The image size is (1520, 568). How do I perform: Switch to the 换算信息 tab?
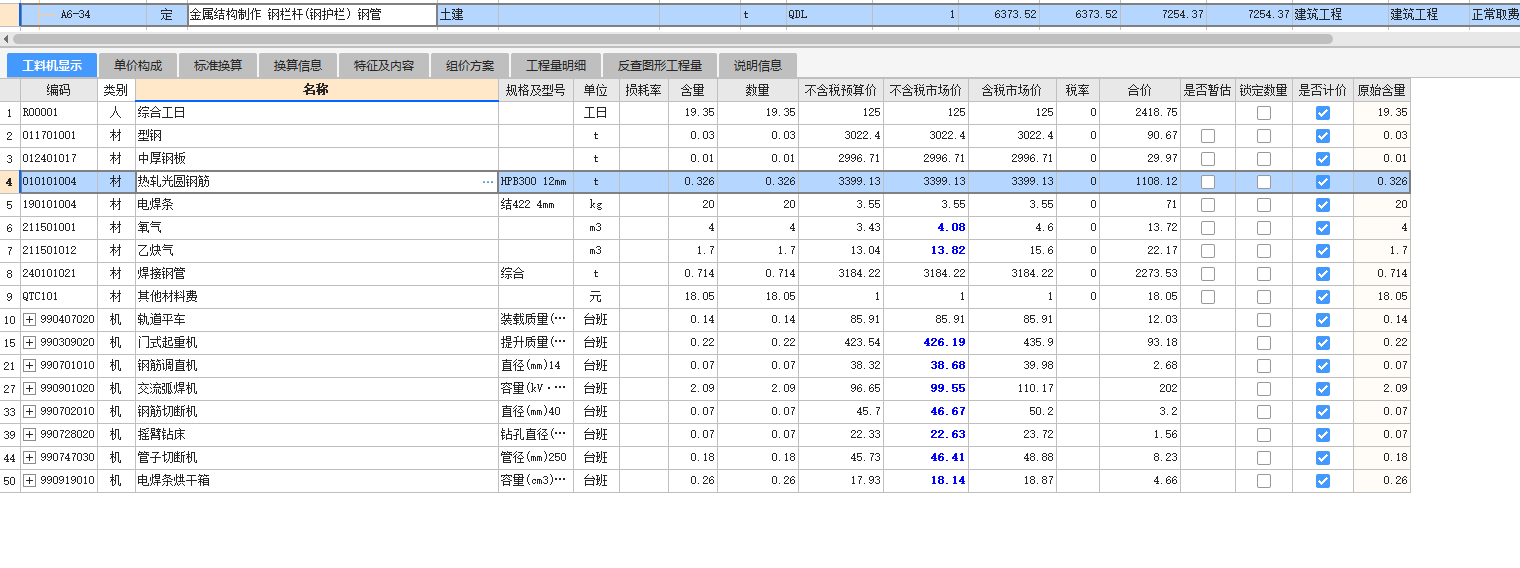[x=298, y=66]
